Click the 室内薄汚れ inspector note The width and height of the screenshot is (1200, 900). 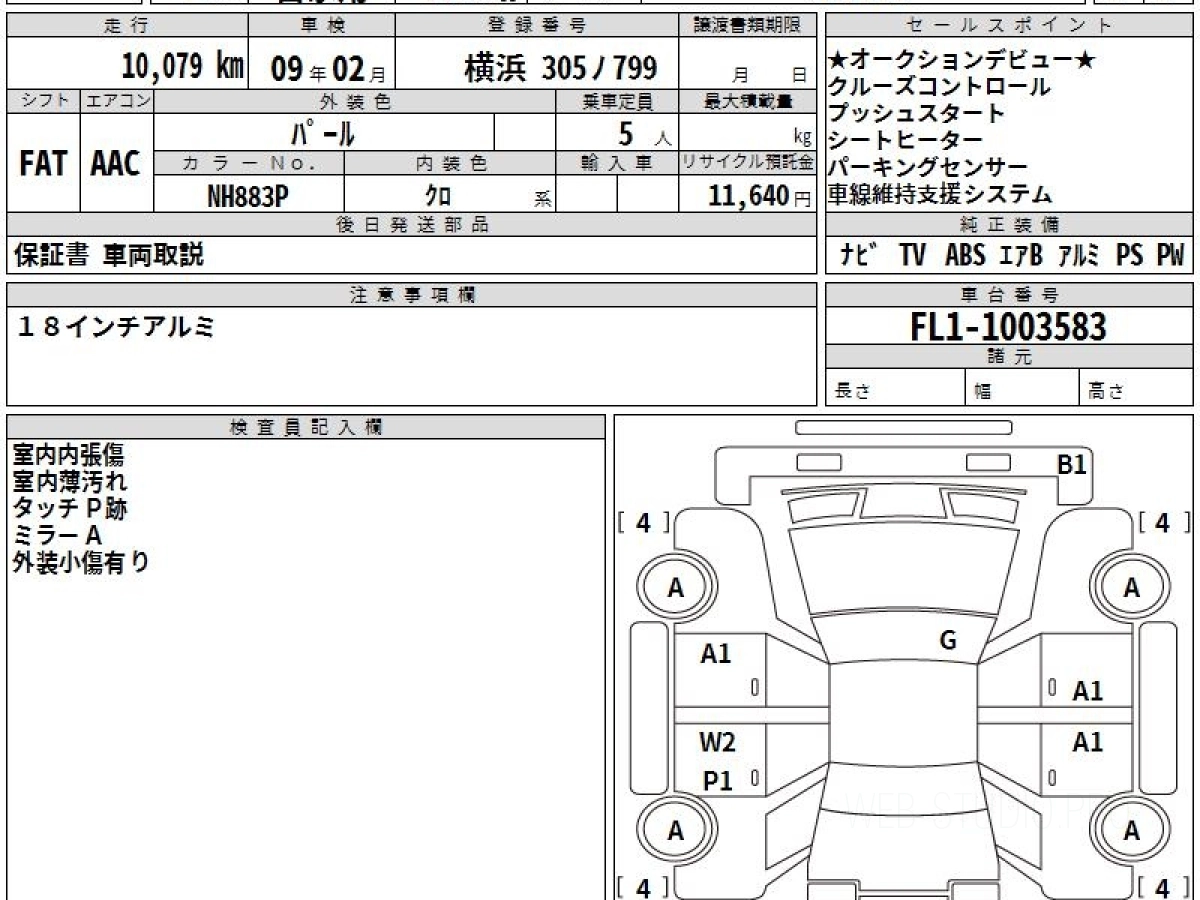click(x=69, y=481)
